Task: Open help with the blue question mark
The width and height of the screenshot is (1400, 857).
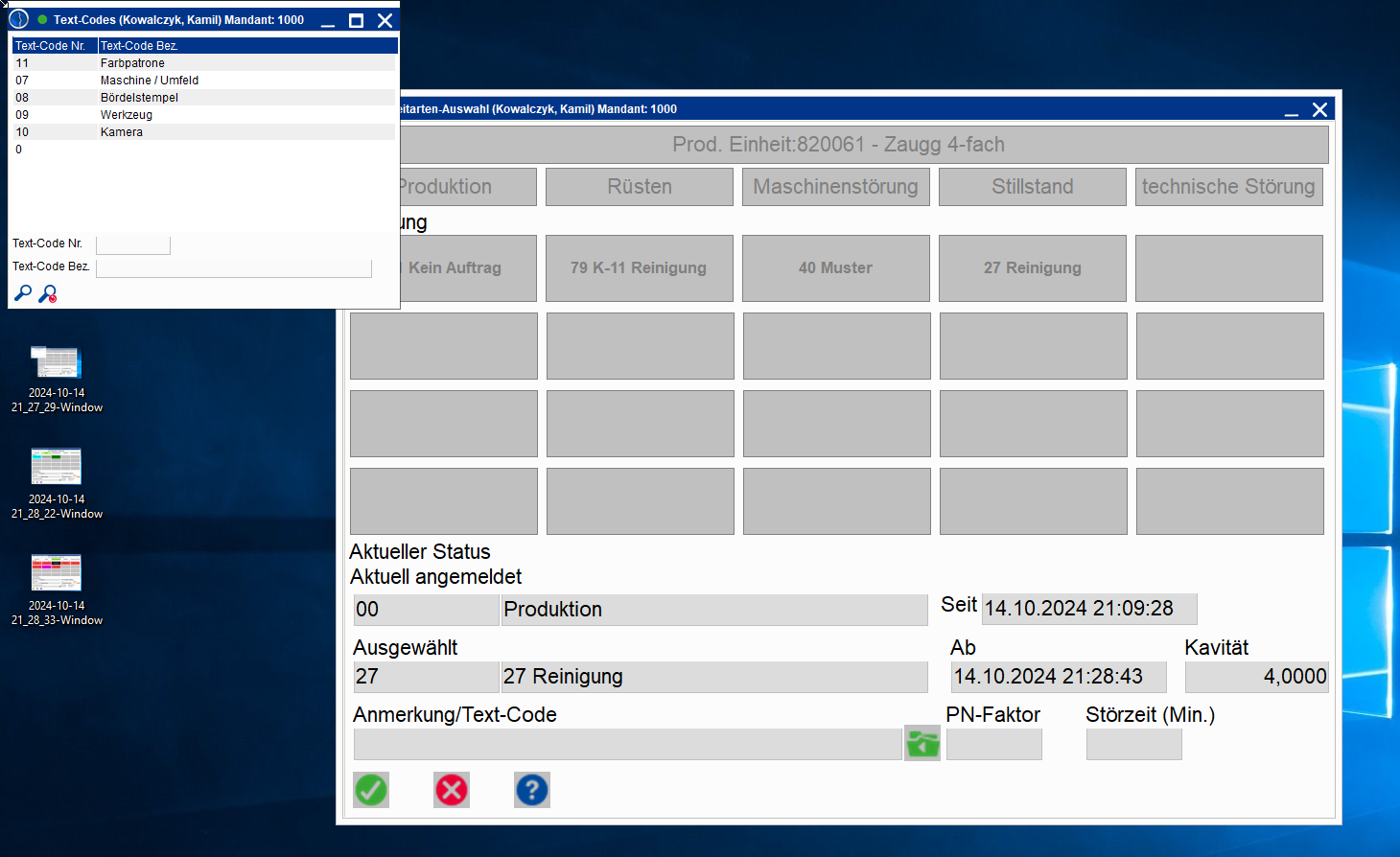Action: 532,790
